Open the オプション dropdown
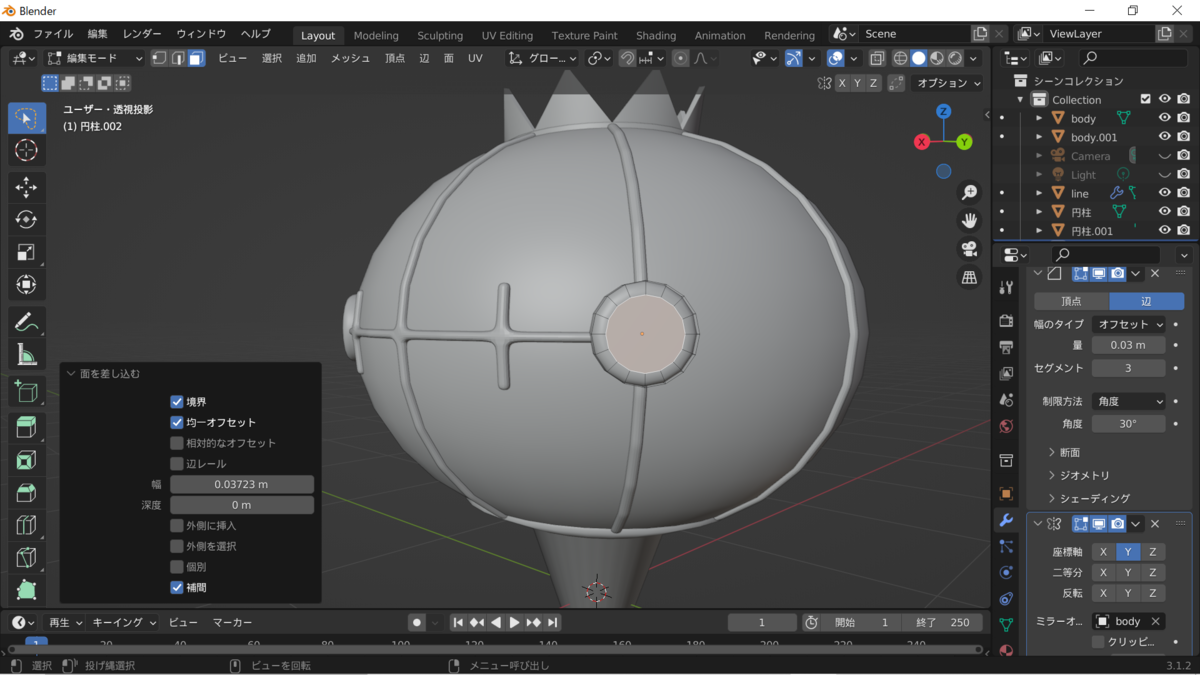 948,83
